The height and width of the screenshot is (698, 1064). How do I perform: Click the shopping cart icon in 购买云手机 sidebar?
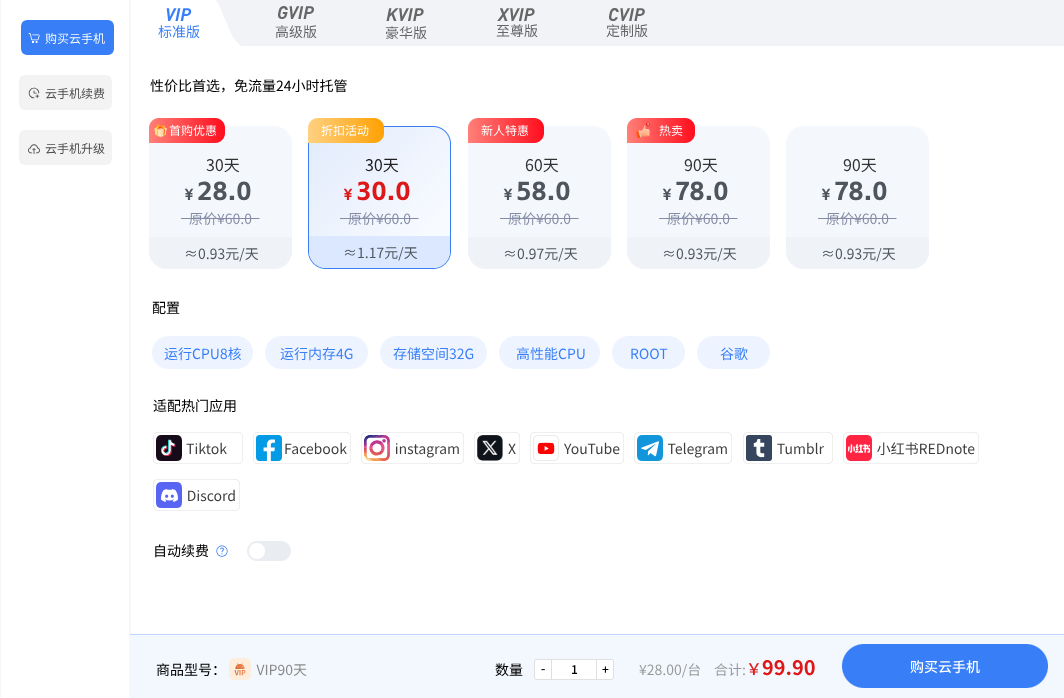[34, 38]
